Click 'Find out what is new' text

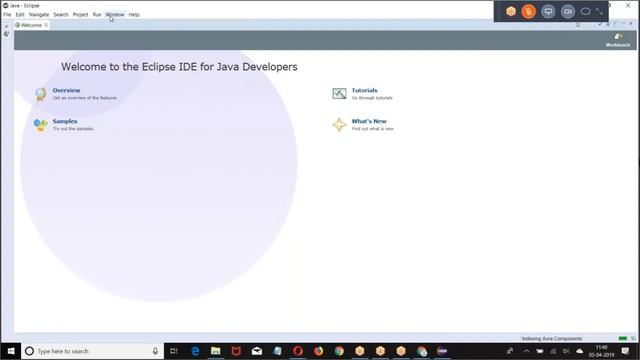click(373, 129)
